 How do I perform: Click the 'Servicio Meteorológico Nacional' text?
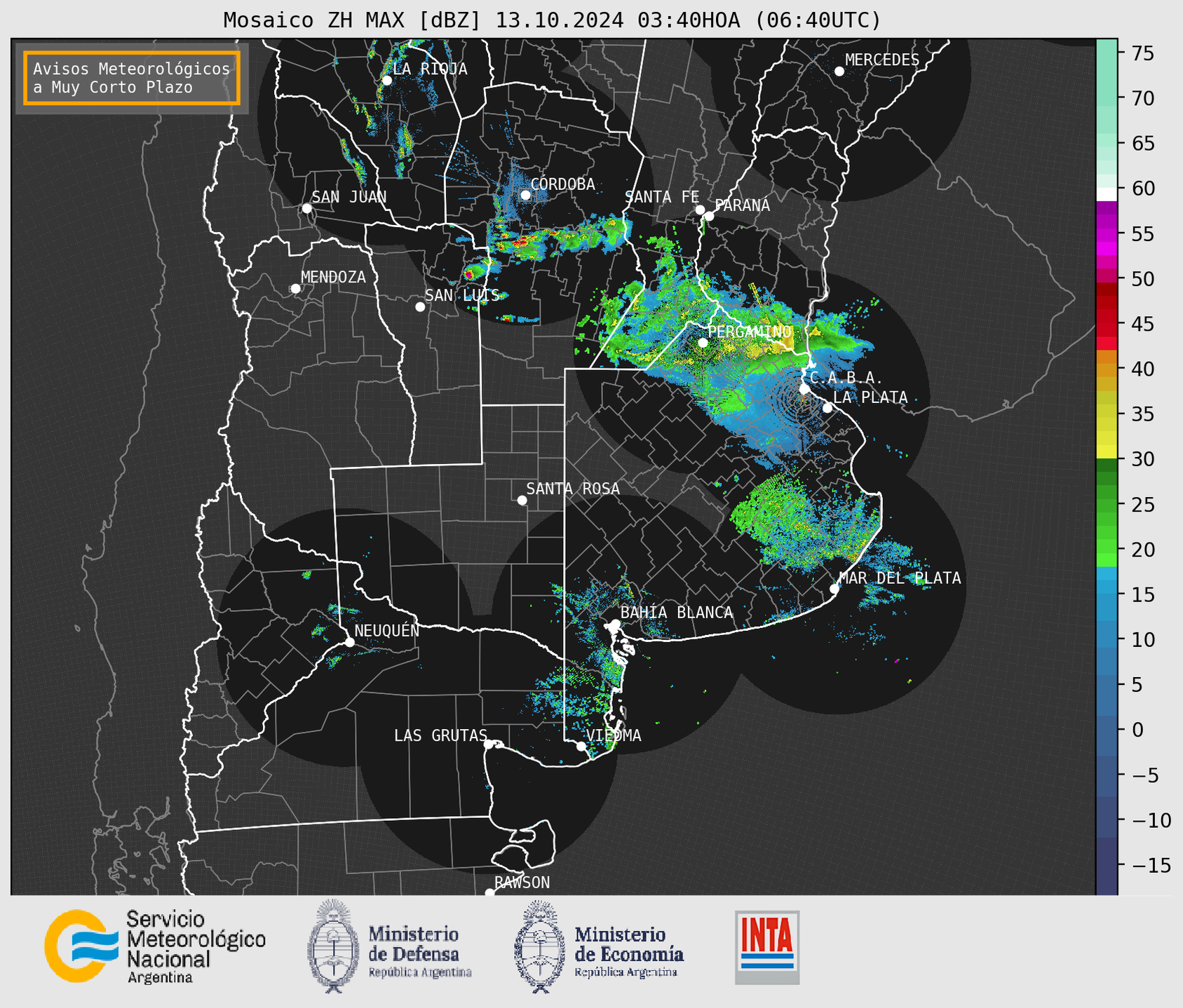tap(196, 939)
